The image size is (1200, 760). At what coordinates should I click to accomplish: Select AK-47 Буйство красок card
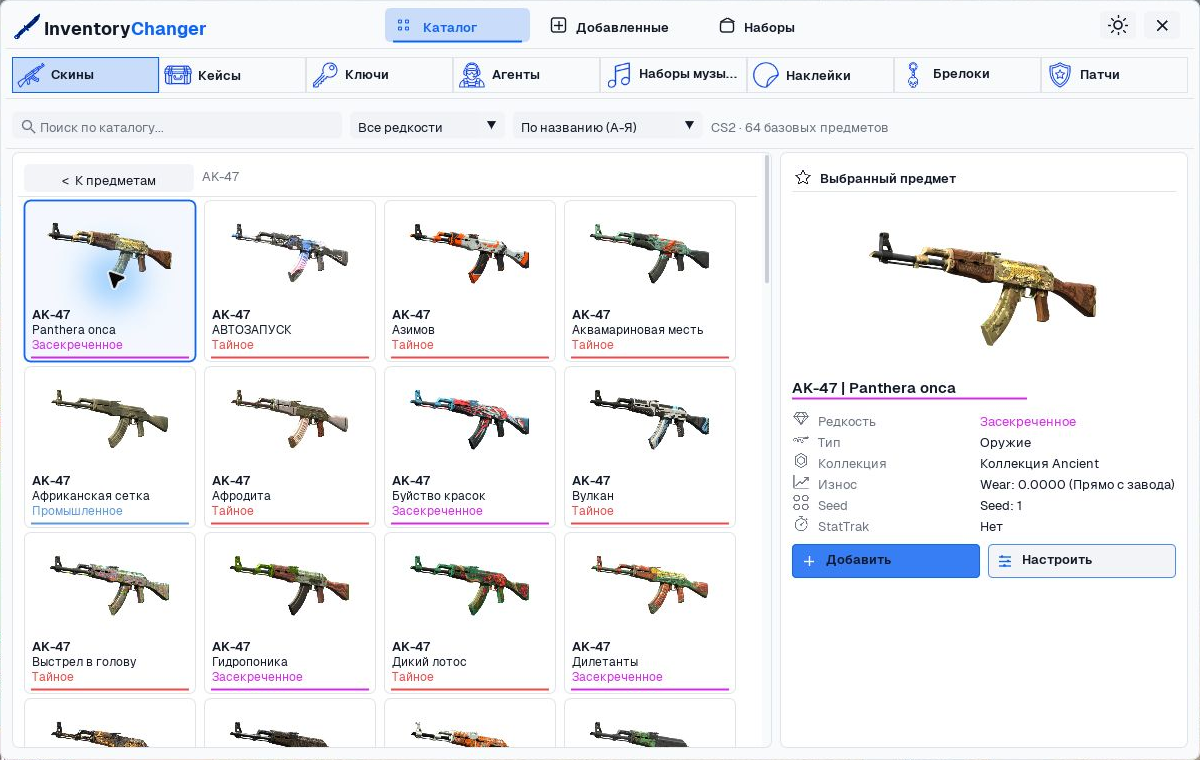pos(470,447)
